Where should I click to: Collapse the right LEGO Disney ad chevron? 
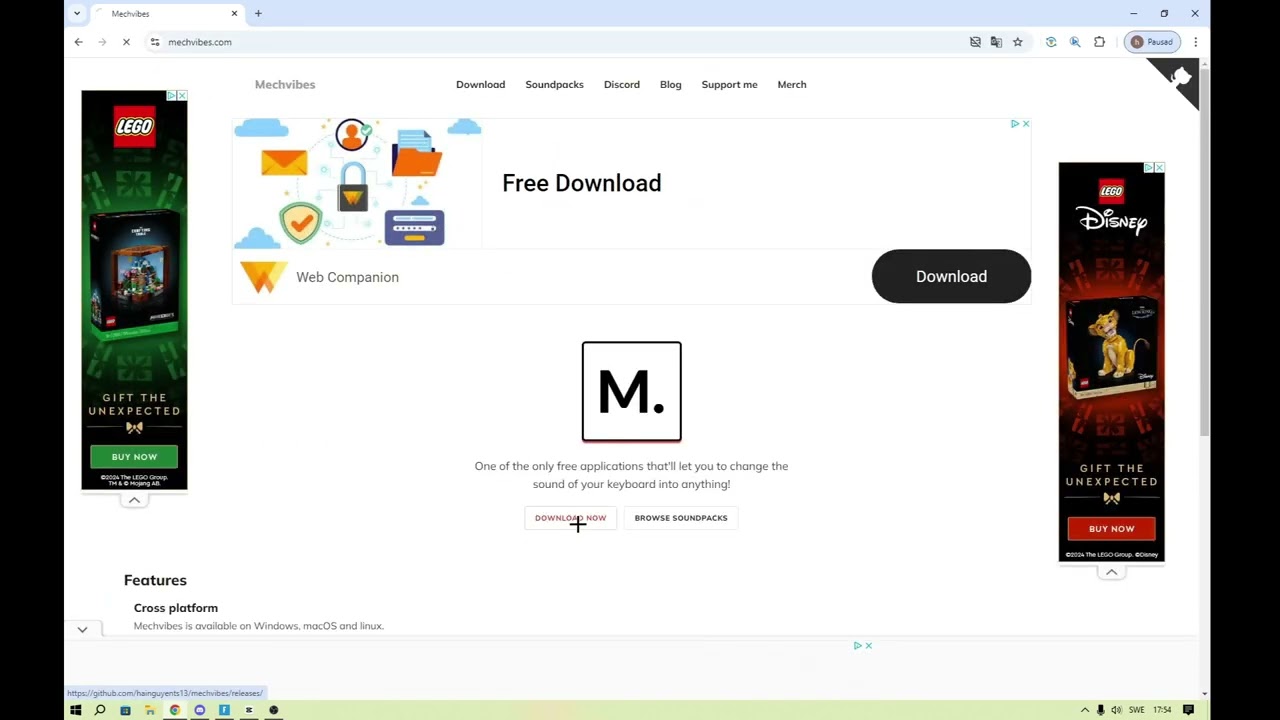[x=1111, y=572]
